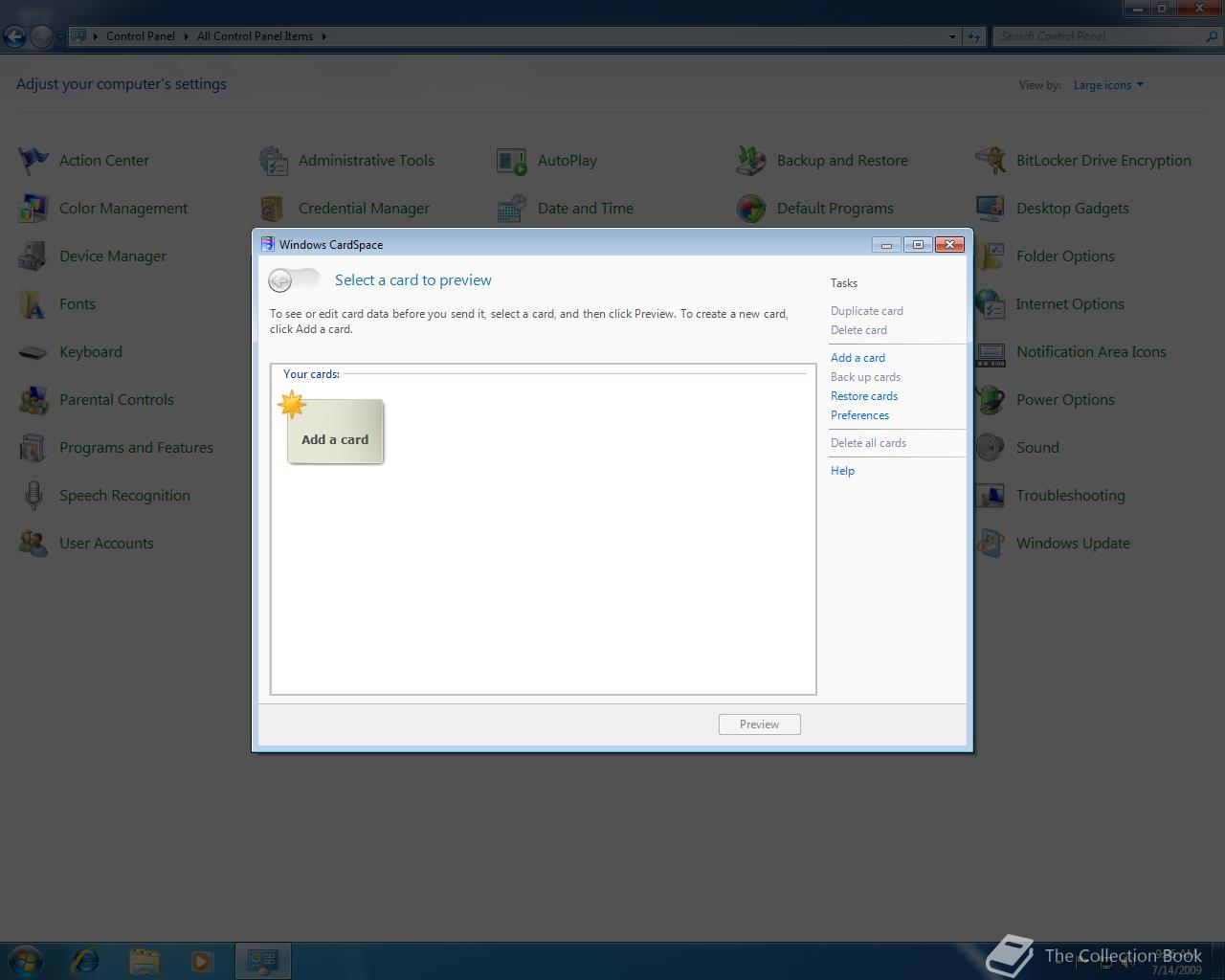Open Folder Options label
The height and width of the screenshot is (980, 1225).
[1065, 256]
